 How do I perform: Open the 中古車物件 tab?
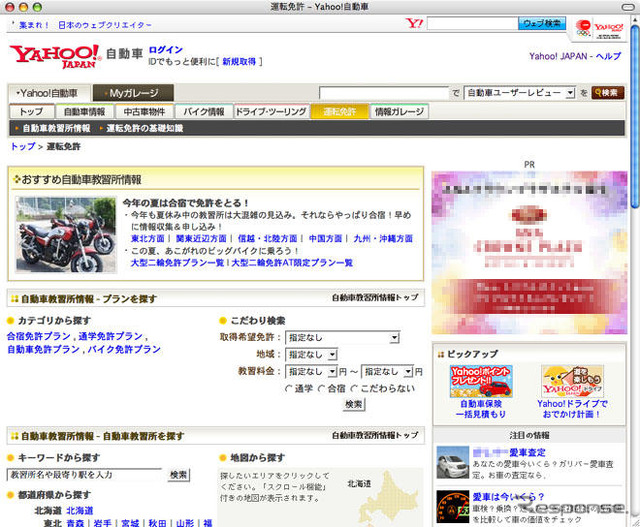[144, 111]
